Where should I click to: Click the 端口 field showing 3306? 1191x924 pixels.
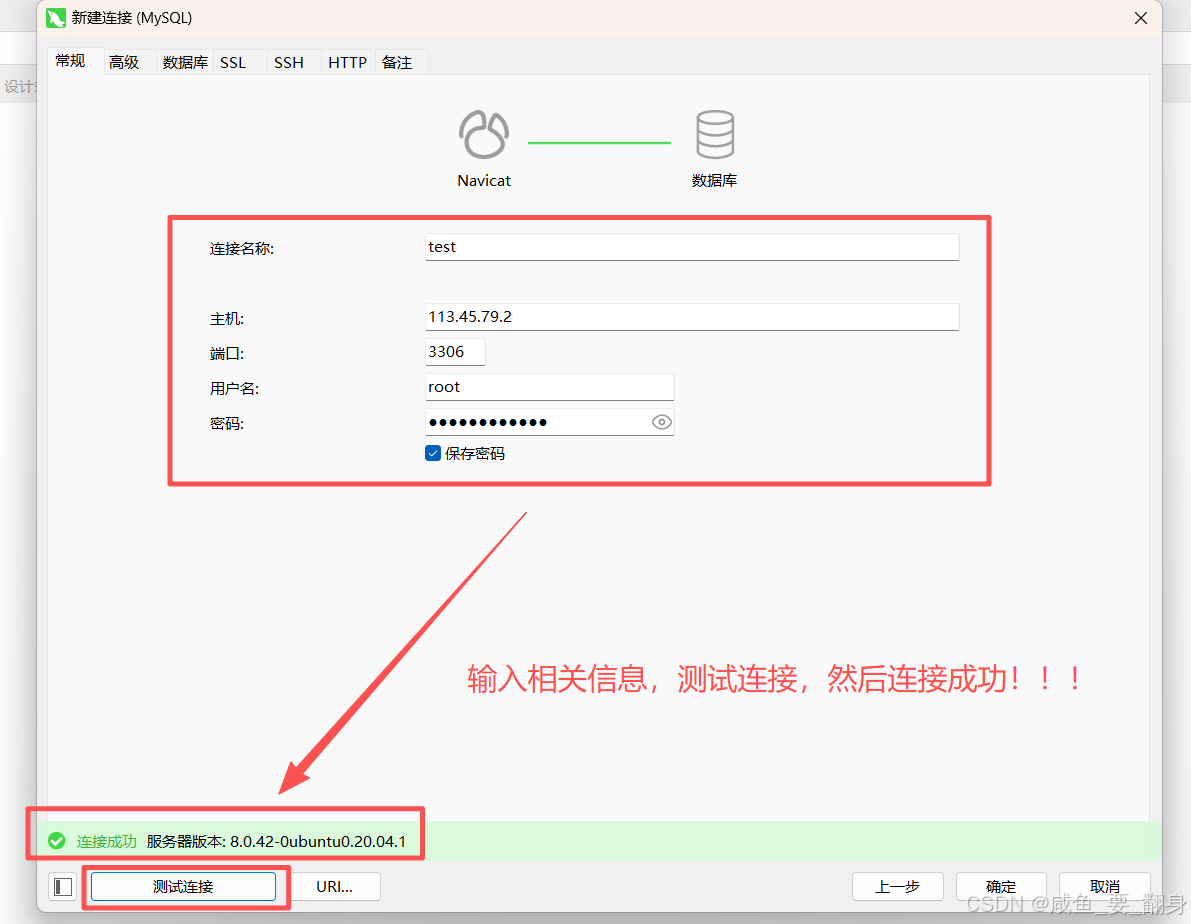(455, 352)
